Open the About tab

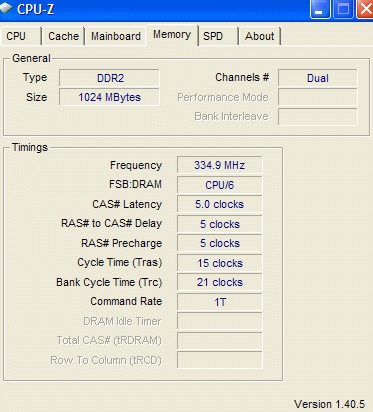pyautogui.click(x=260, y=36)
